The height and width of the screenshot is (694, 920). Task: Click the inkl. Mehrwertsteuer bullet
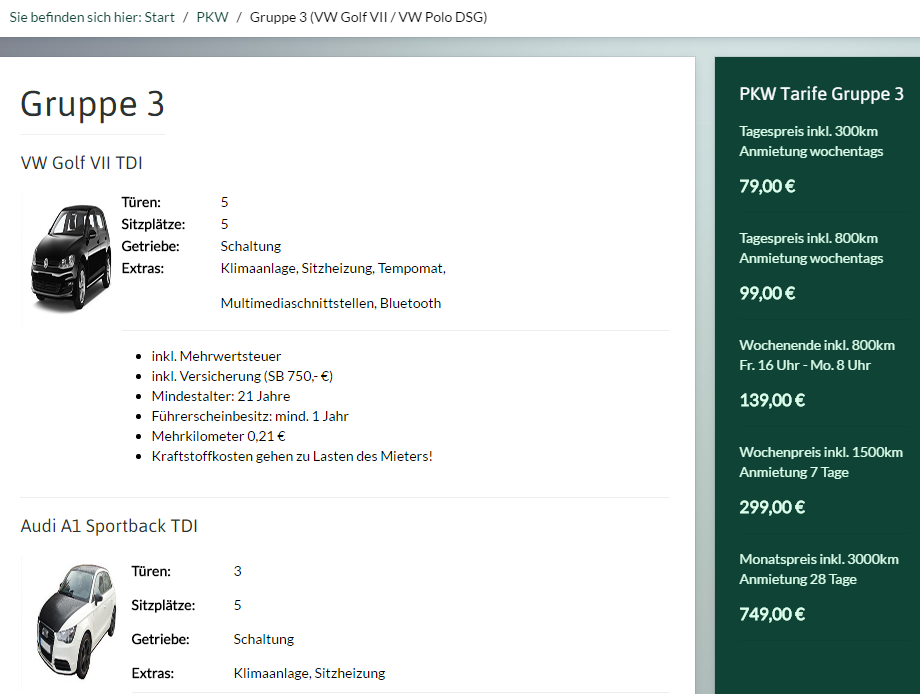216,356
